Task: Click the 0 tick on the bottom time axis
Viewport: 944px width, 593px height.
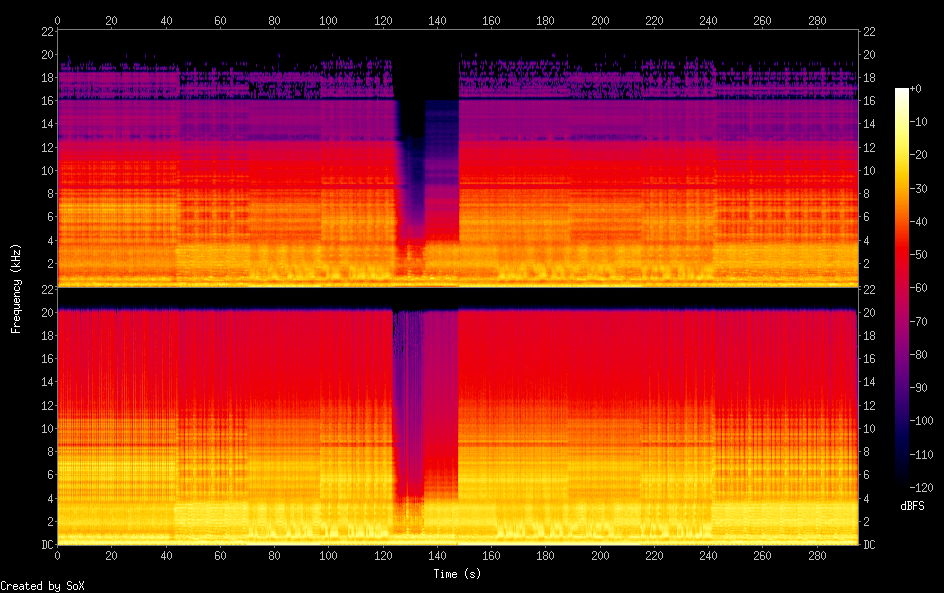Action: pyautogui.click(x=58, y=556)
